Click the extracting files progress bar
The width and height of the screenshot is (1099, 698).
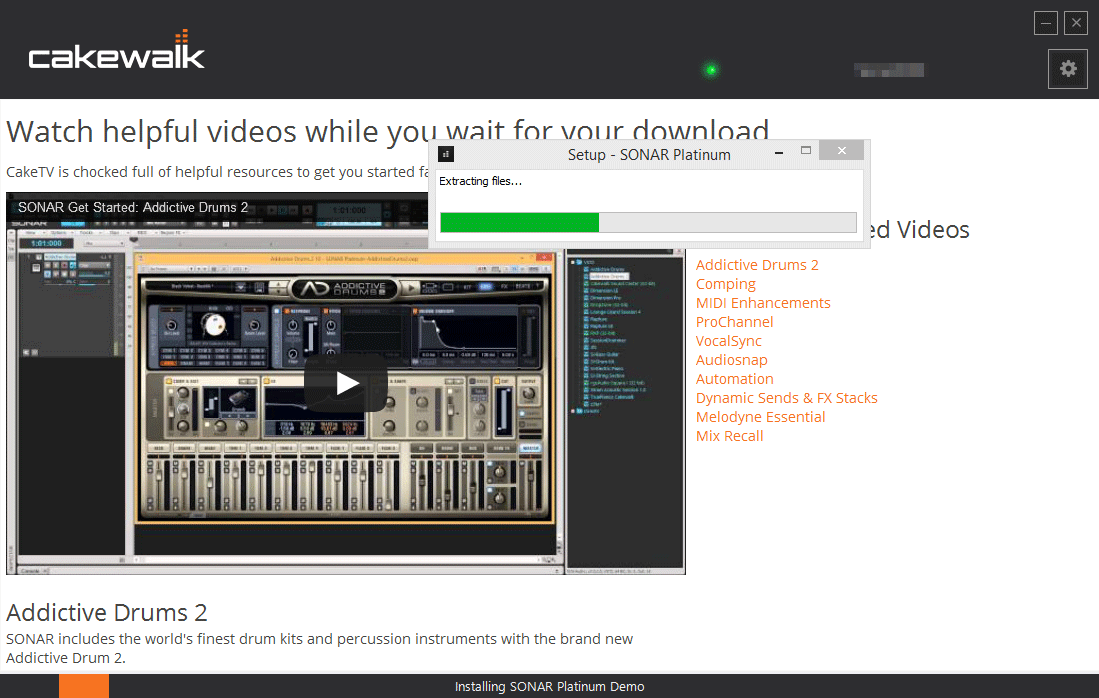tap(648, 222)
